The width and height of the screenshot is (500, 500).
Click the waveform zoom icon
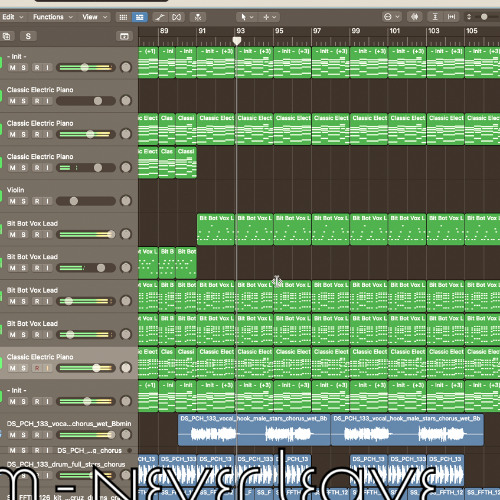pyautogui.click(x=415, y=17)
